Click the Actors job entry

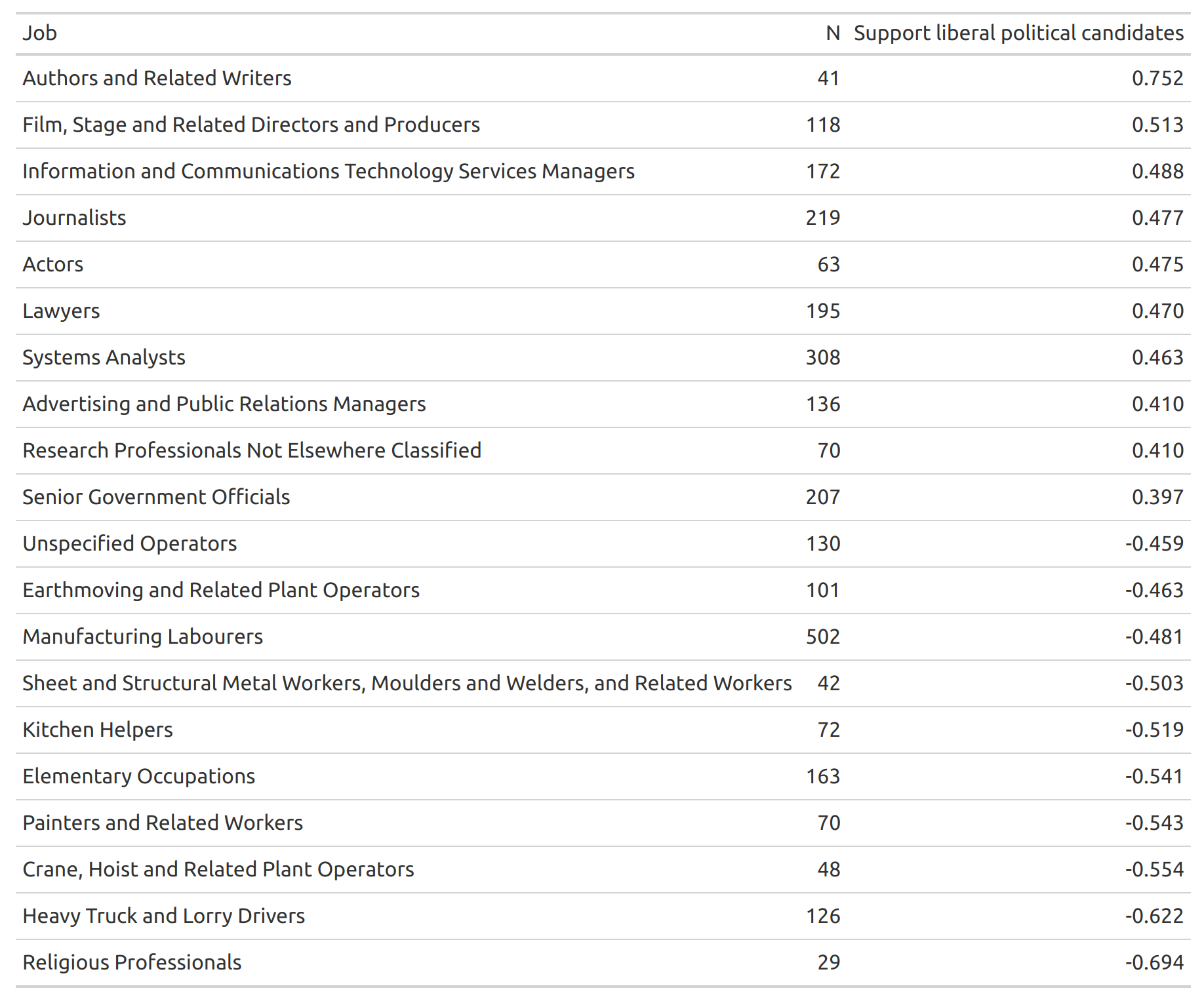[x=53, y=264]
